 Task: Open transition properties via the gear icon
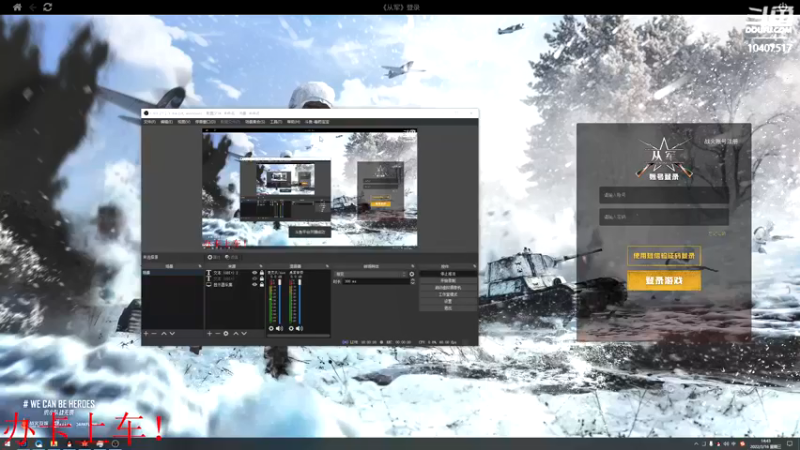[412, 274]
